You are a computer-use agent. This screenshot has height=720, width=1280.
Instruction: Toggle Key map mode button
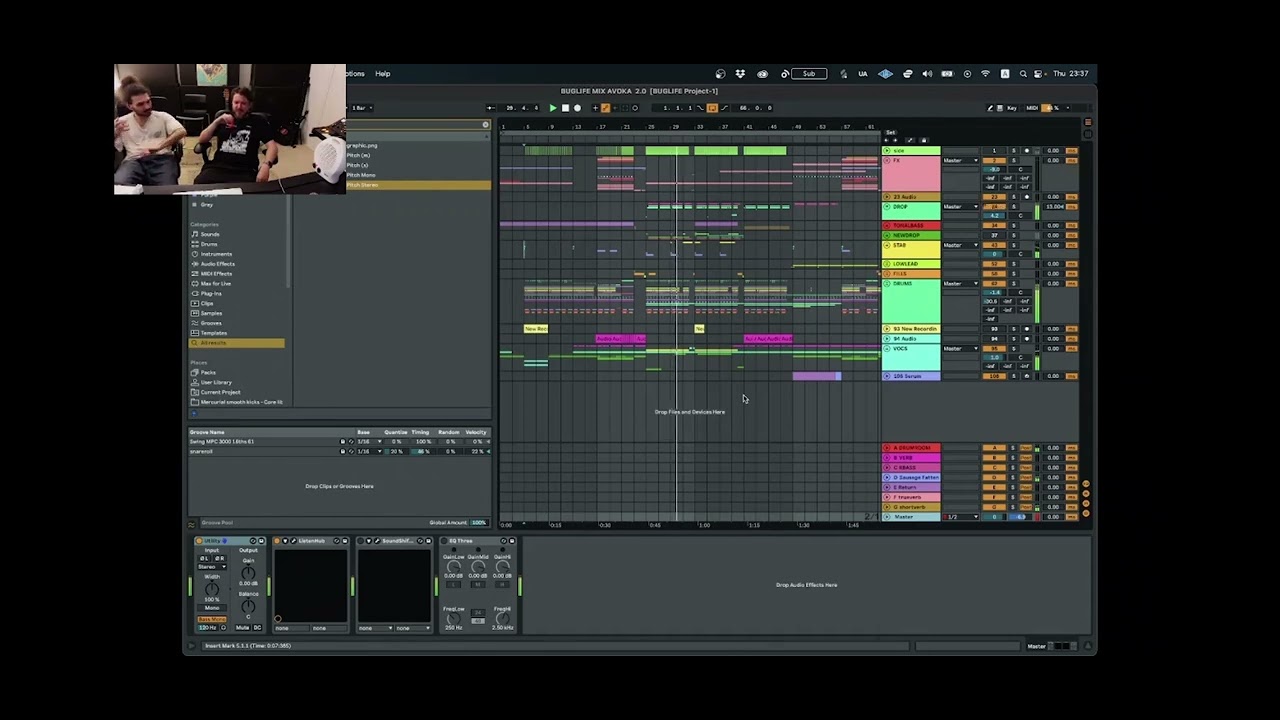click(1012, 108)
